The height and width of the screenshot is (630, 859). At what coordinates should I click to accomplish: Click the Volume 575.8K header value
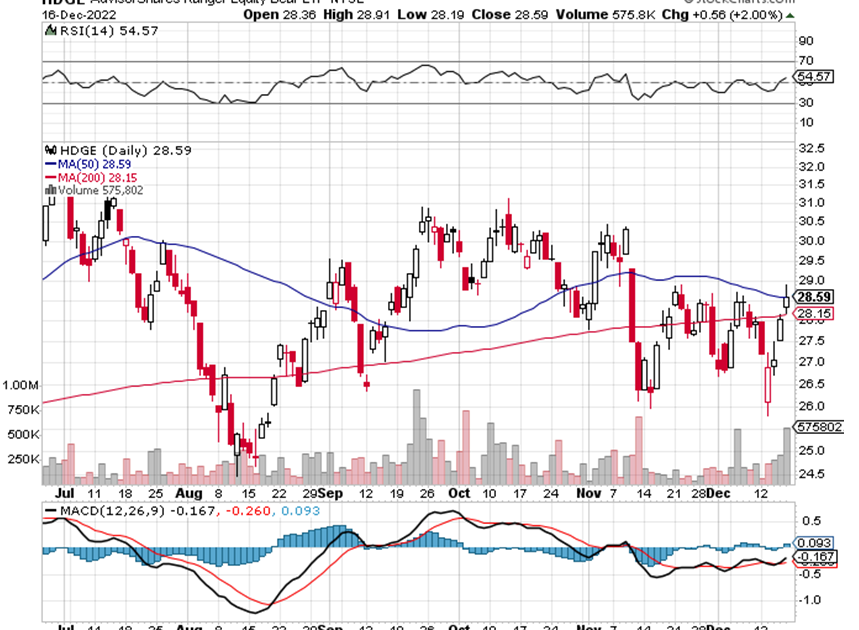coord(605,15)
